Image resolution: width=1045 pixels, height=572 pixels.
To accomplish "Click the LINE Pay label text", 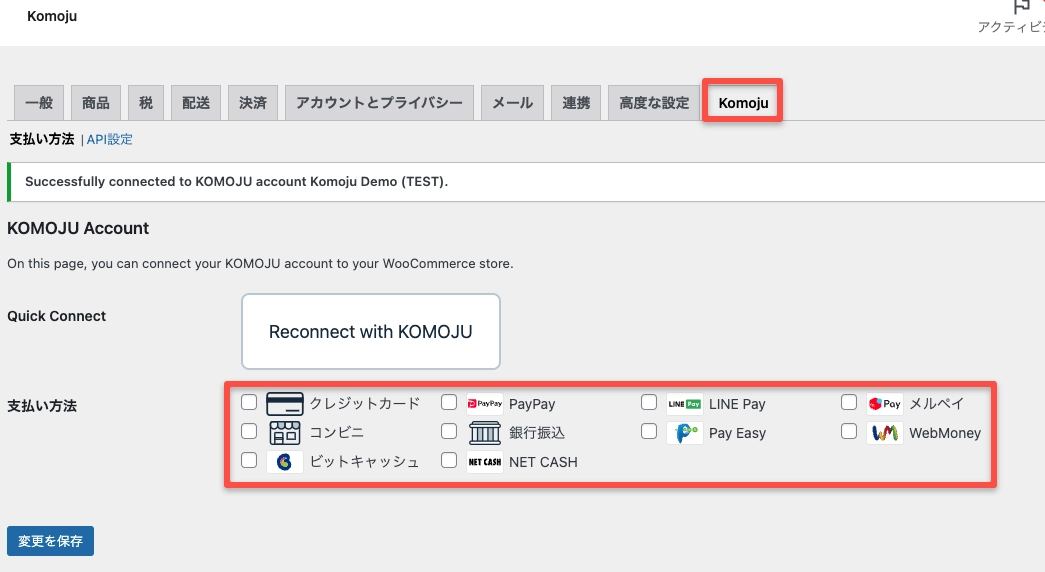I will point(737,404).
